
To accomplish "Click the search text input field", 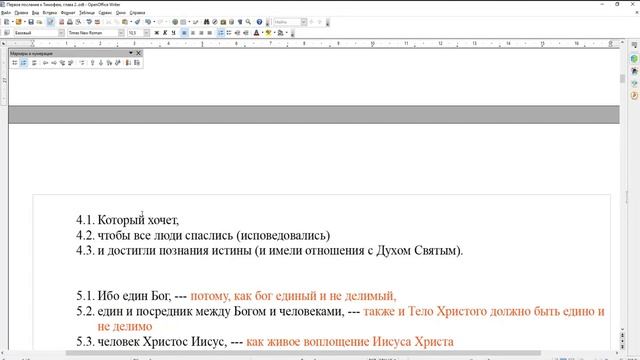I will point(287,22).
